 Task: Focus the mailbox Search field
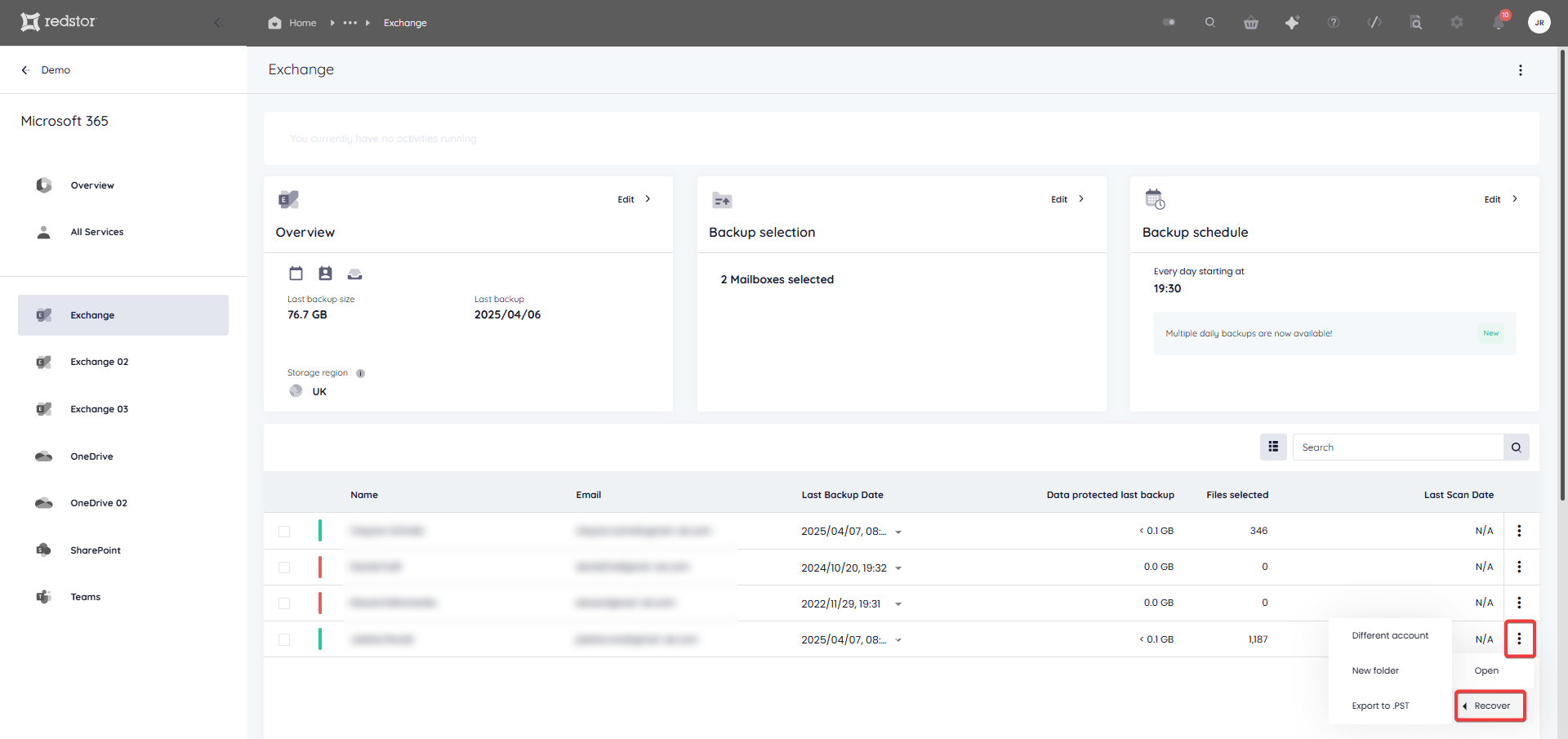(1397, 447)
